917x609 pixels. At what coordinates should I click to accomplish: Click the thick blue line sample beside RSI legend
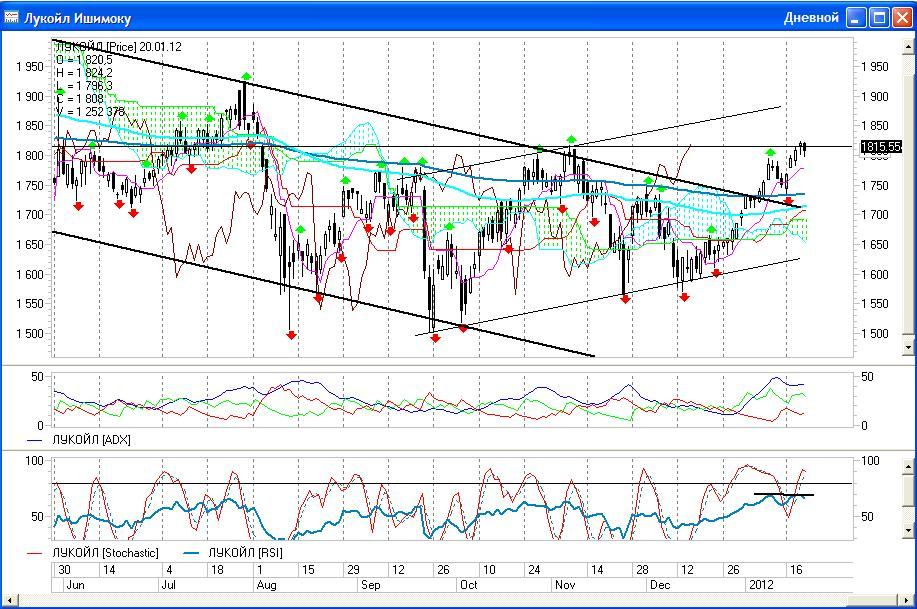pos(192,553)
